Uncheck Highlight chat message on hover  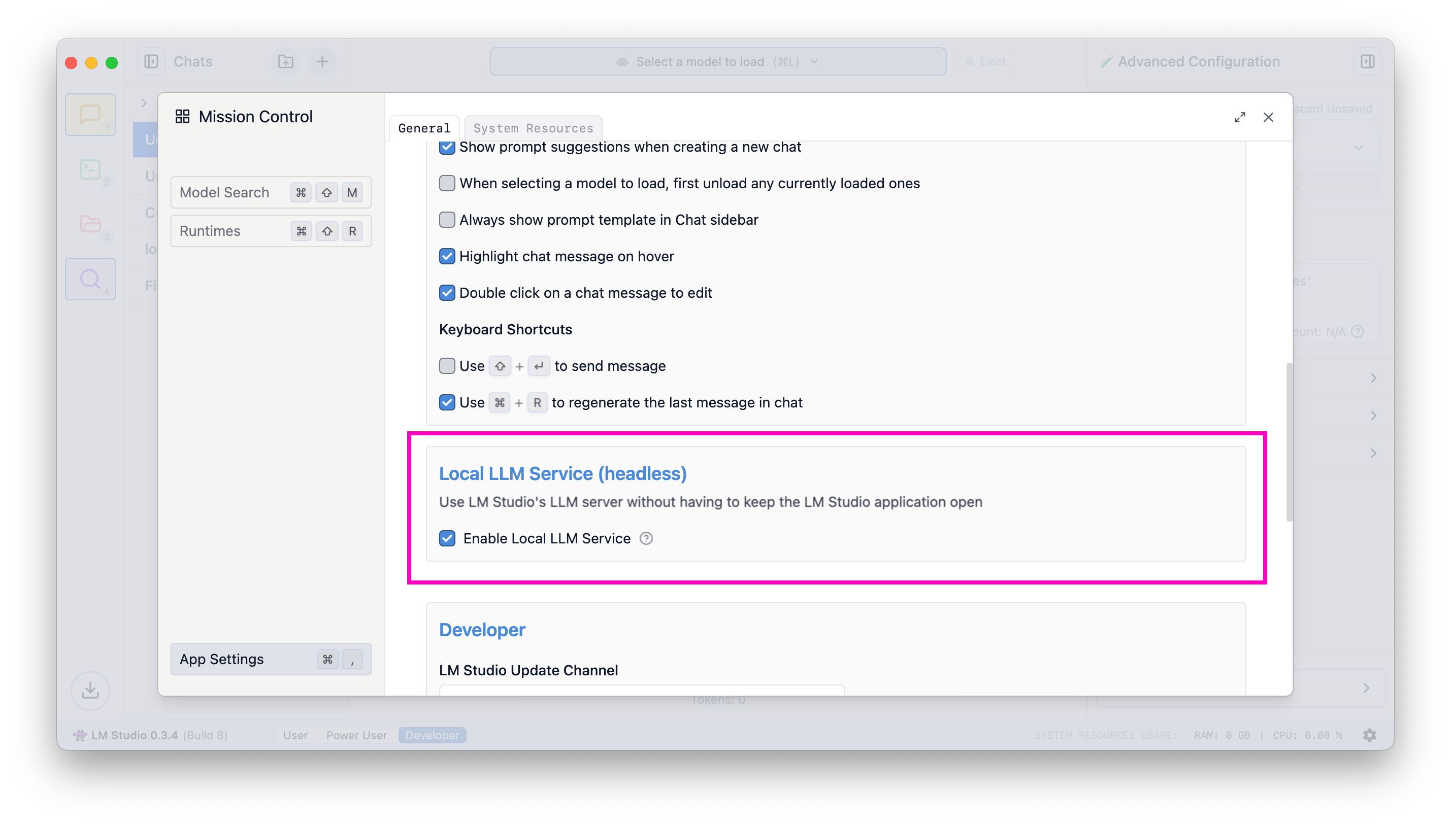click(x=447, y=257)
